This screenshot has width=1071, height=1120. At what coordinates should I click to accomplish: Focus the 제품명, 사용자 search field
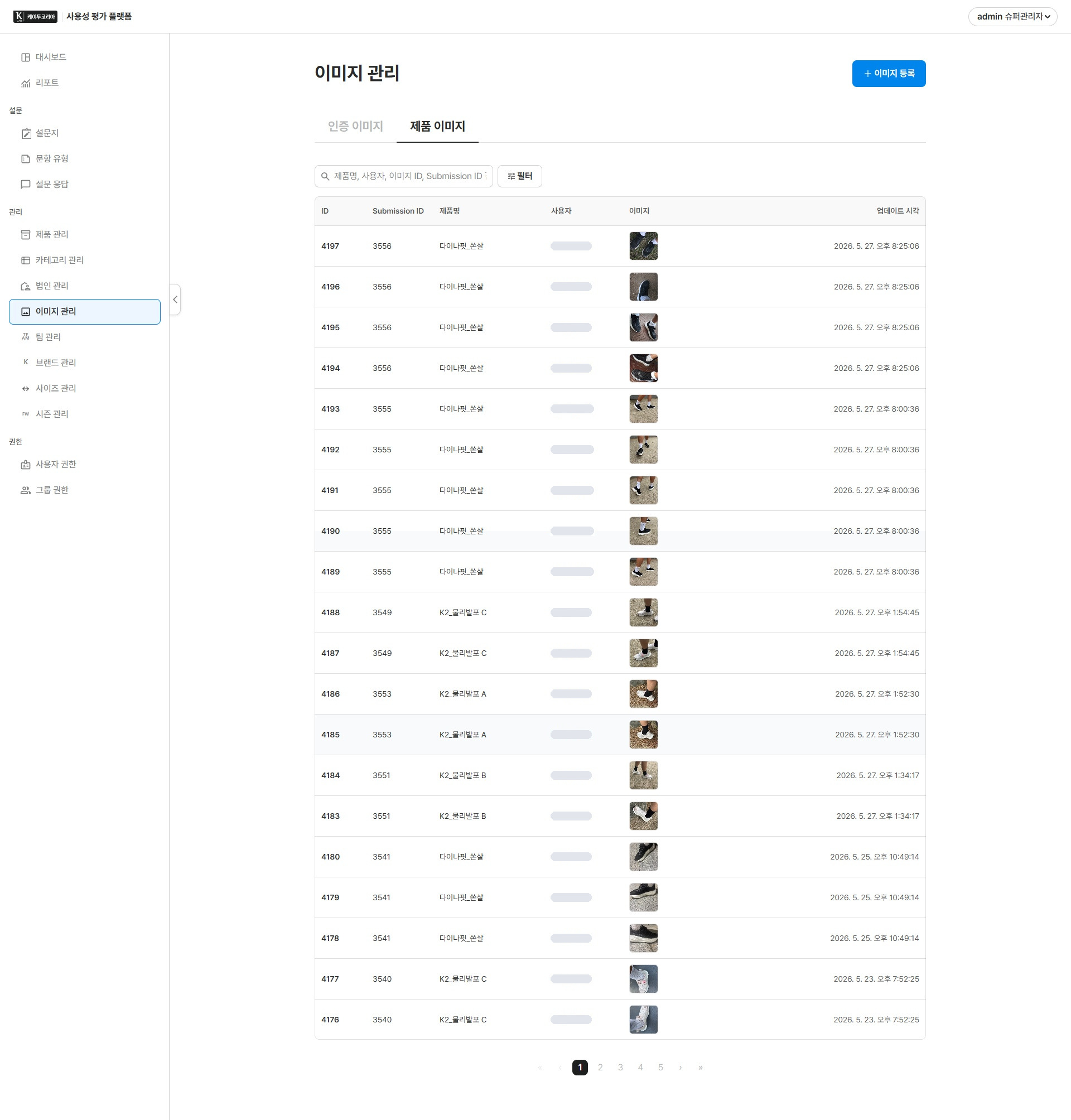[x=404, y=176]
